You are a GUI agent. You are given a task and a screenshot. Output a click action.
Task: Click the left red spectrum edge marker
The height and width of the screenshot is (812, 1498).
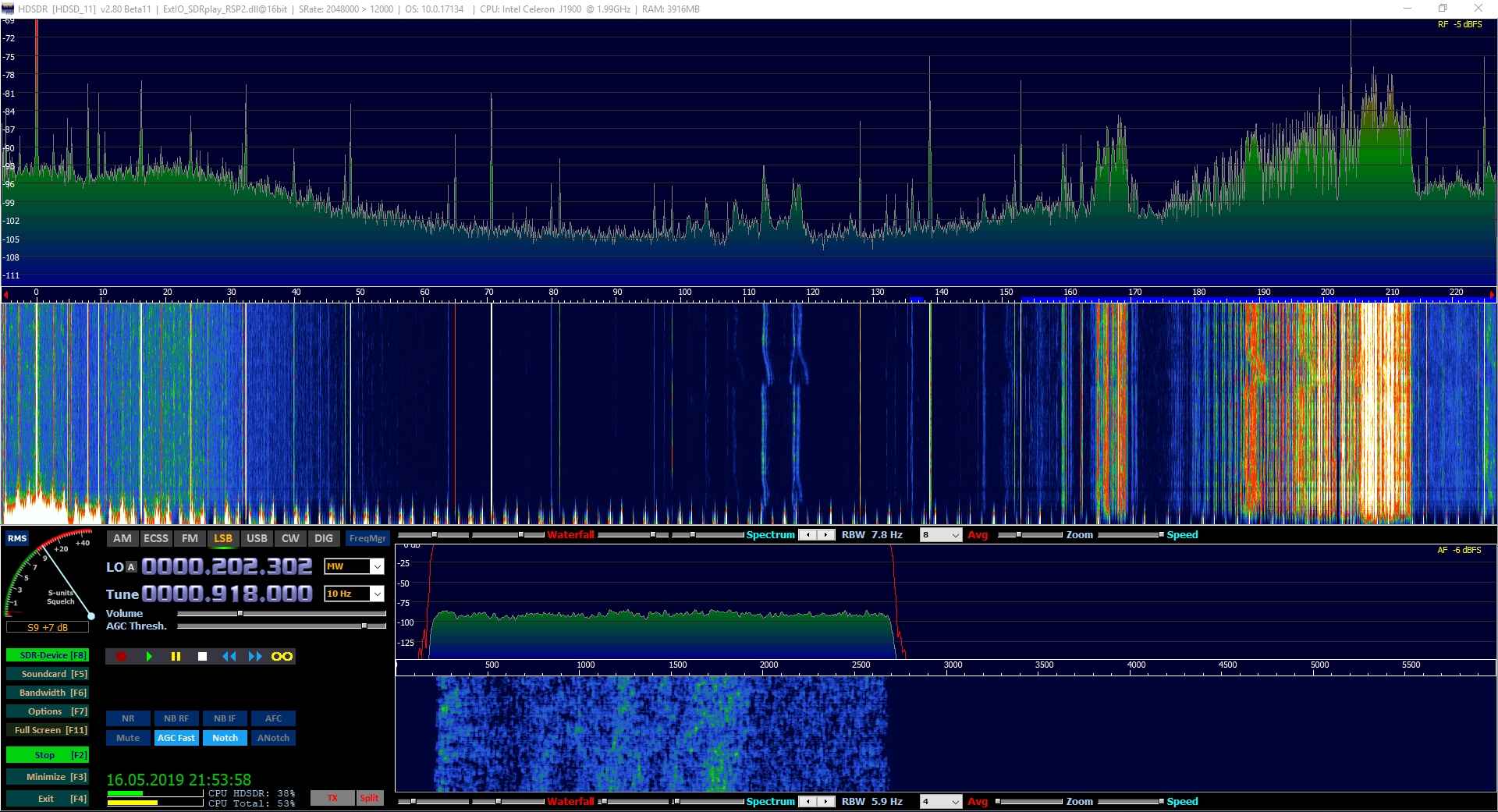pyautogui.click(x=6, y=295)
